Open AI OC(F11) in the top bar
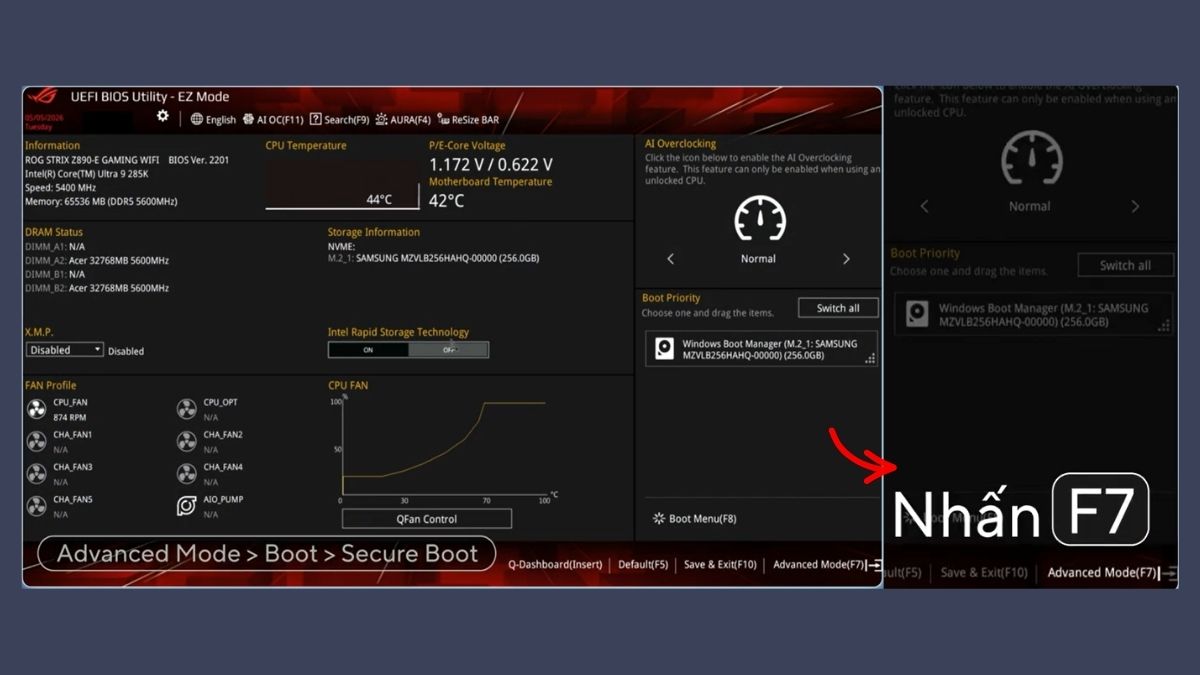 [x=273, y=119]
